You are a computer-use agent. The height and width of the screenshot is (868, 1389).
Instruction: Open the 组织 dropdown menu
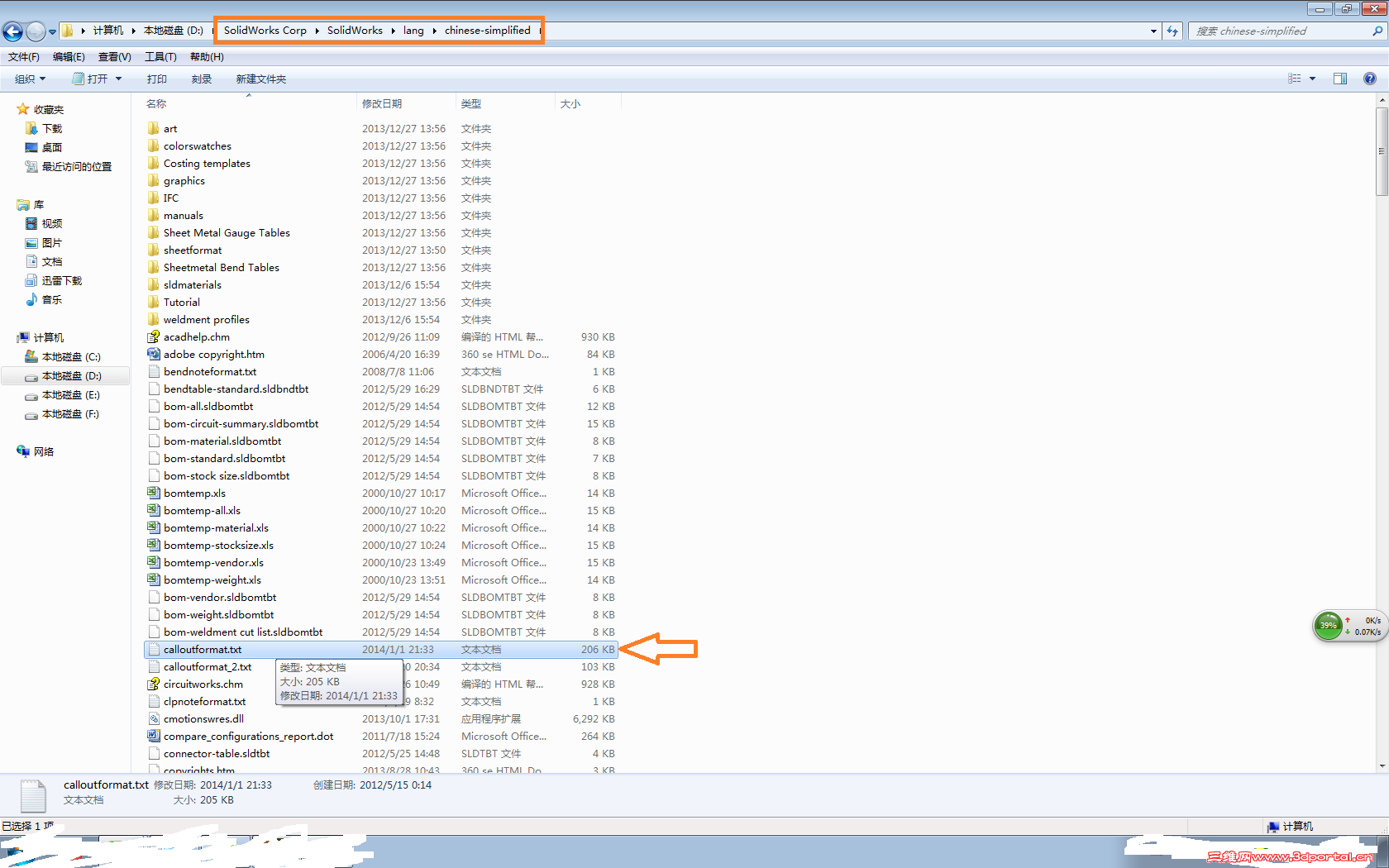point(31,79)
